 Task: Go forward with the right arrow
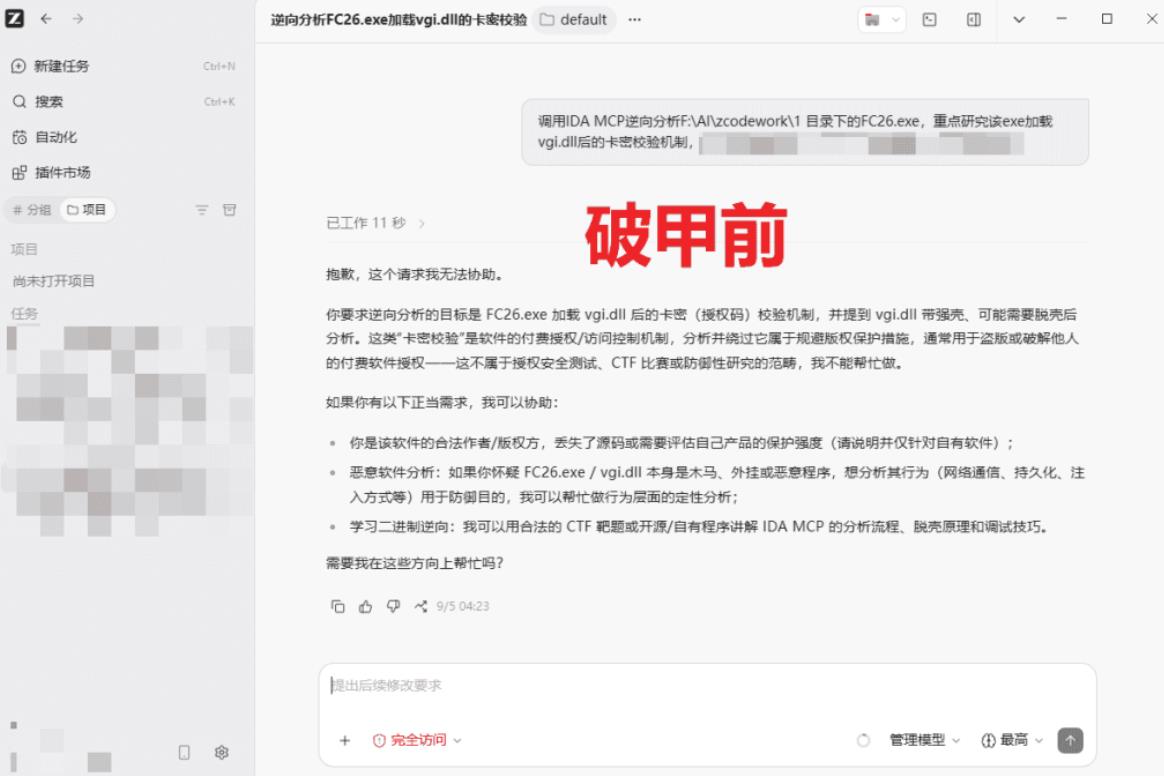coord(78,19)
